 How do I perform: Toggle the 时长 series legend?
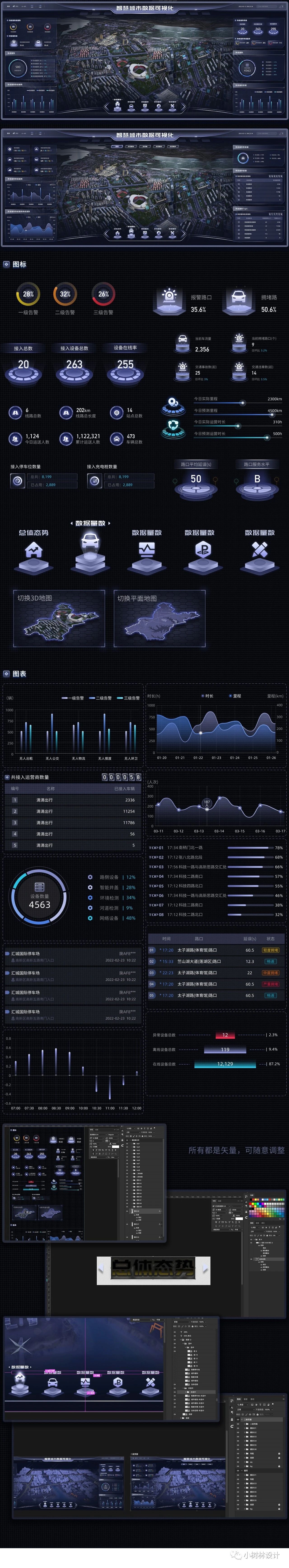(207, 696)
